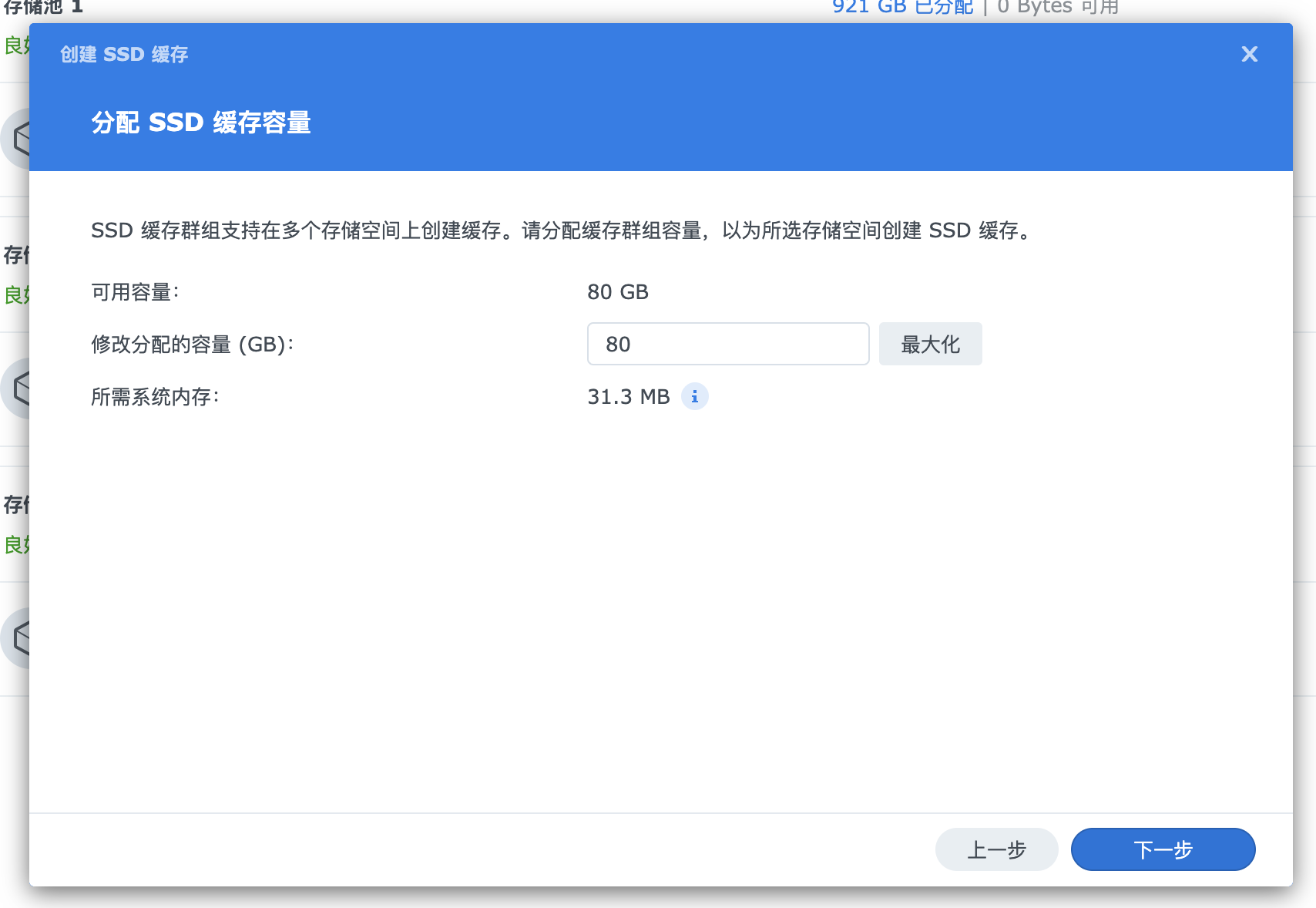1316x908 pixels.
Task: Proceed with the 下一步 button
Action: [1163, 849]
